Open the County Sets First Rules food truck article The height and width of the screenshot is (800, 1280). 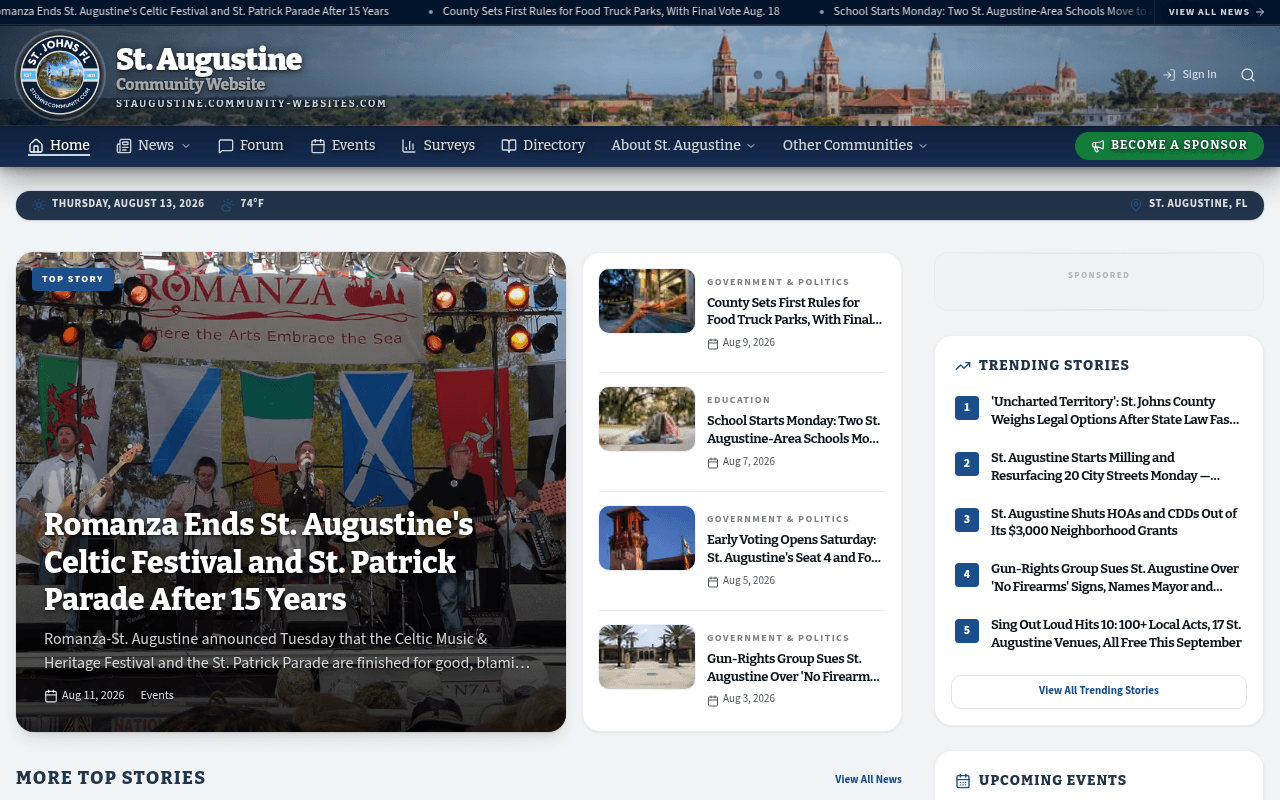point(795,311)
